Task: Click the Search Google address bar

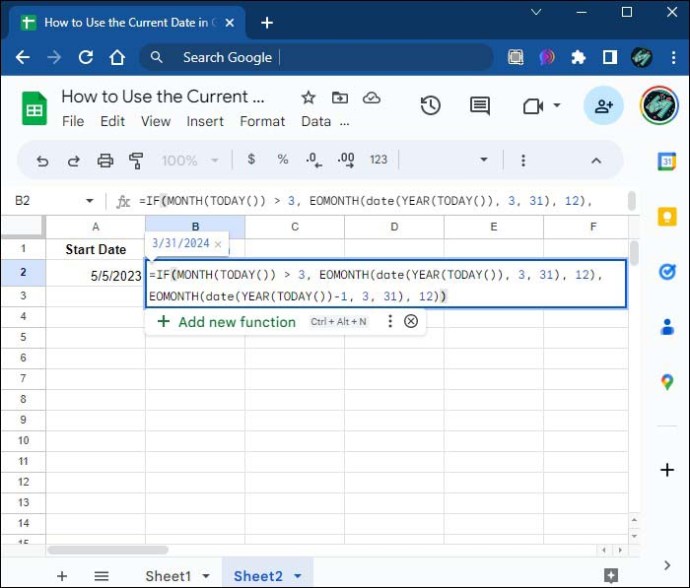Action: click(316, 57)
